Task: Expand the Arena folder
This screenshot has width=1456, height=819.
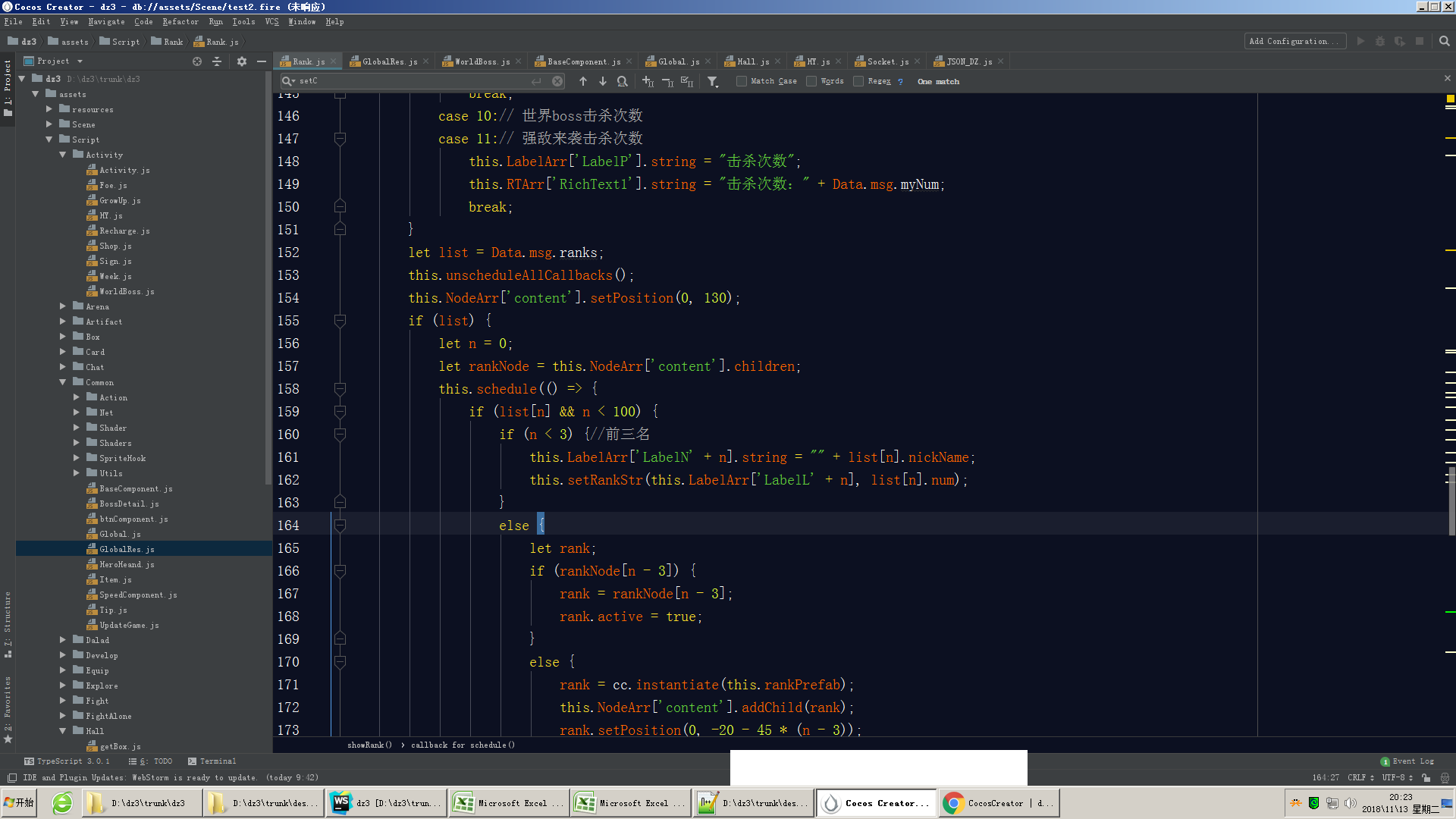Action: (x=63, y=306)
